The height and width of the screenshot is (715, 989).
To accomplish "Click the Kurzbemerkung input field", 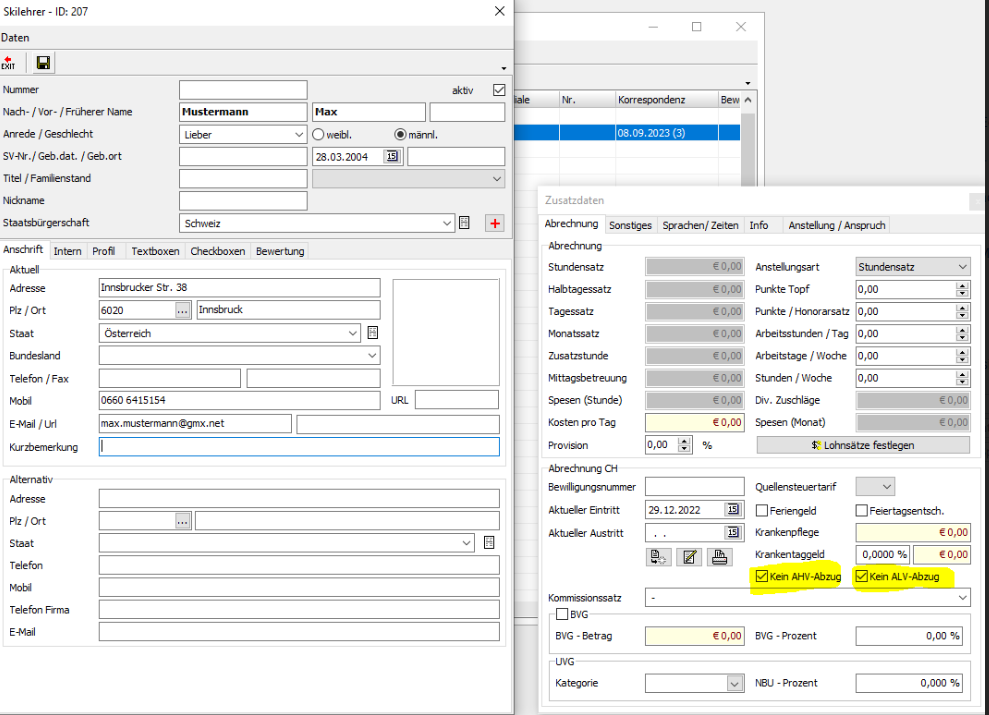I will (x=298, y=447).
